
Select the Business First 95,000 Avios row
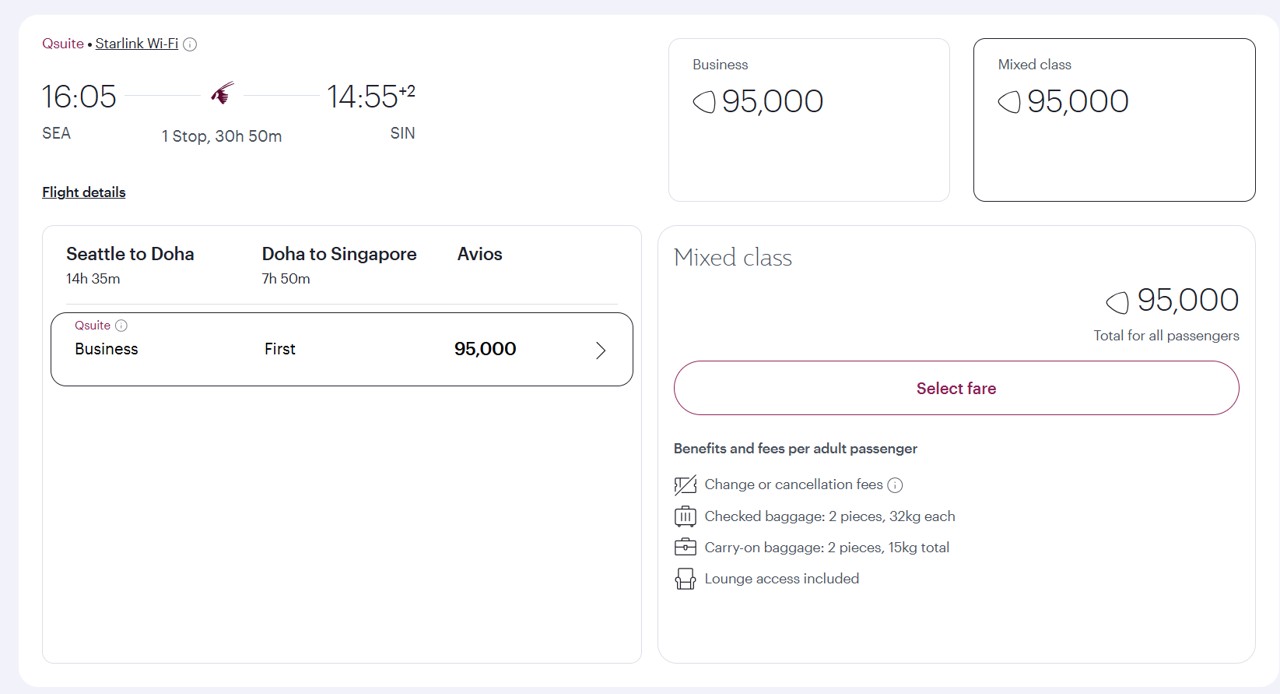click(340, 350)
